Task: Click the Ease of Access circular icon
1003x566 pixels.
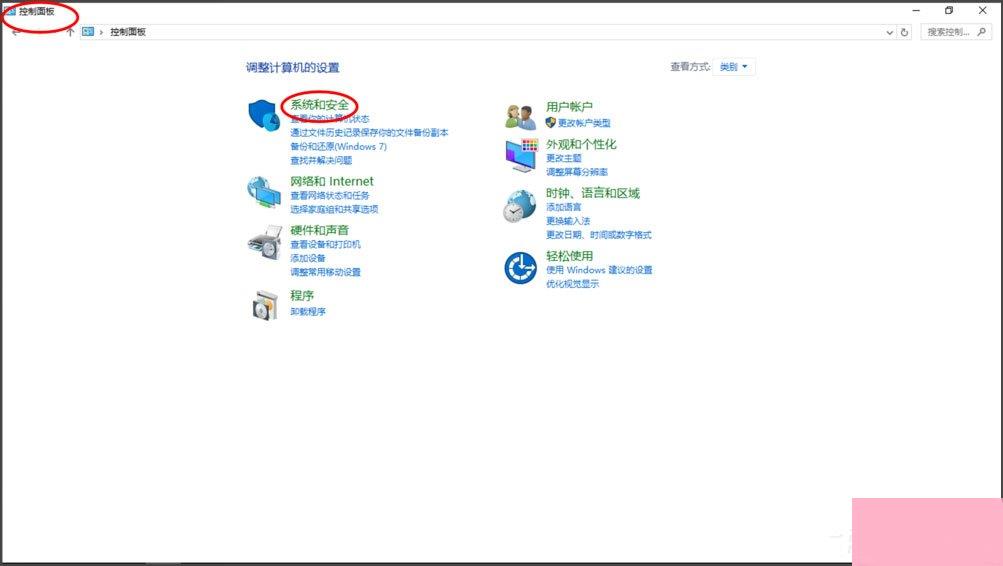Action: pyautogui.click(x=521, y=268)
